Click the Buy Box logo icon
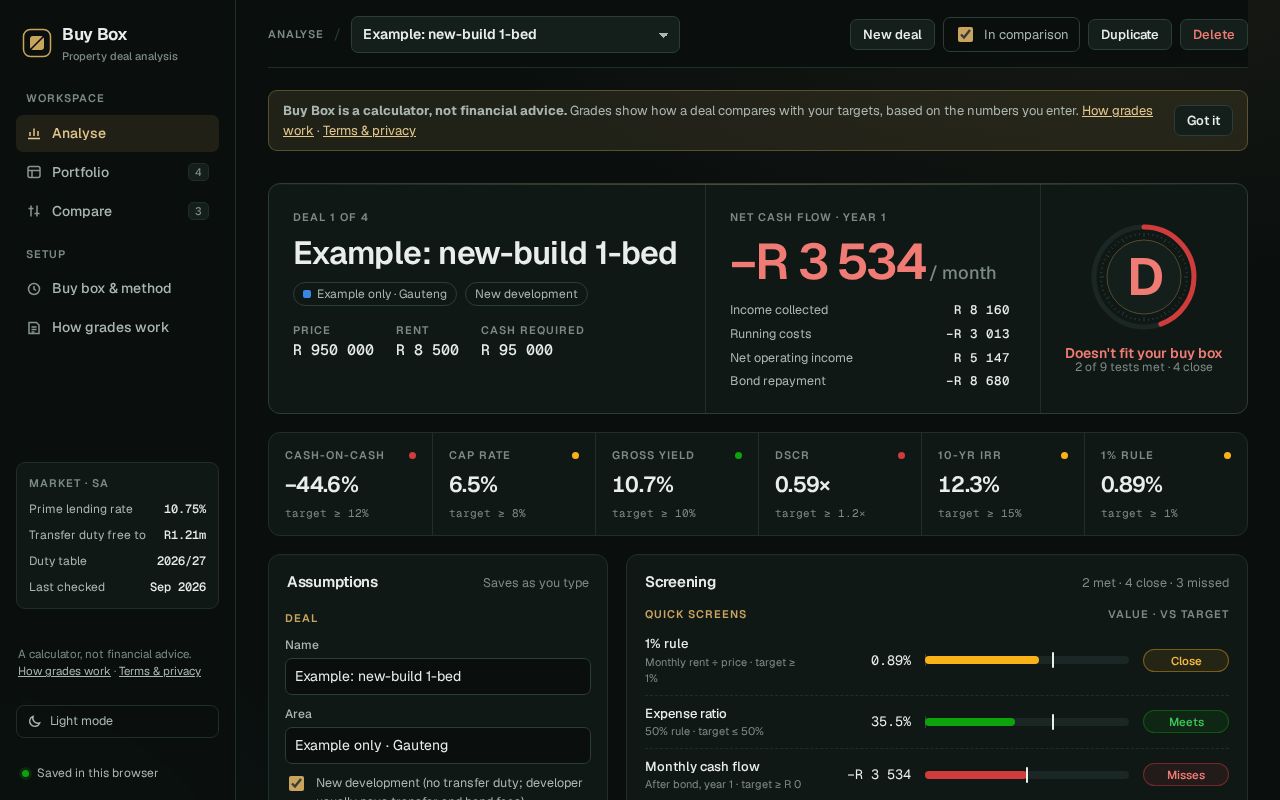Screen dimensions: 1280x800 [x=37, y=43]
